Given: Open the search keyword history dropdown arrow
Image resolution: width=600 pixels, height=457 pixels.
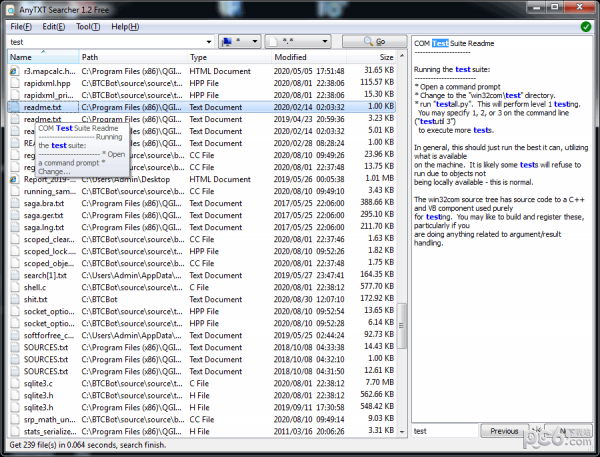Looking at the screenshot, I should (x=209, y=42).
